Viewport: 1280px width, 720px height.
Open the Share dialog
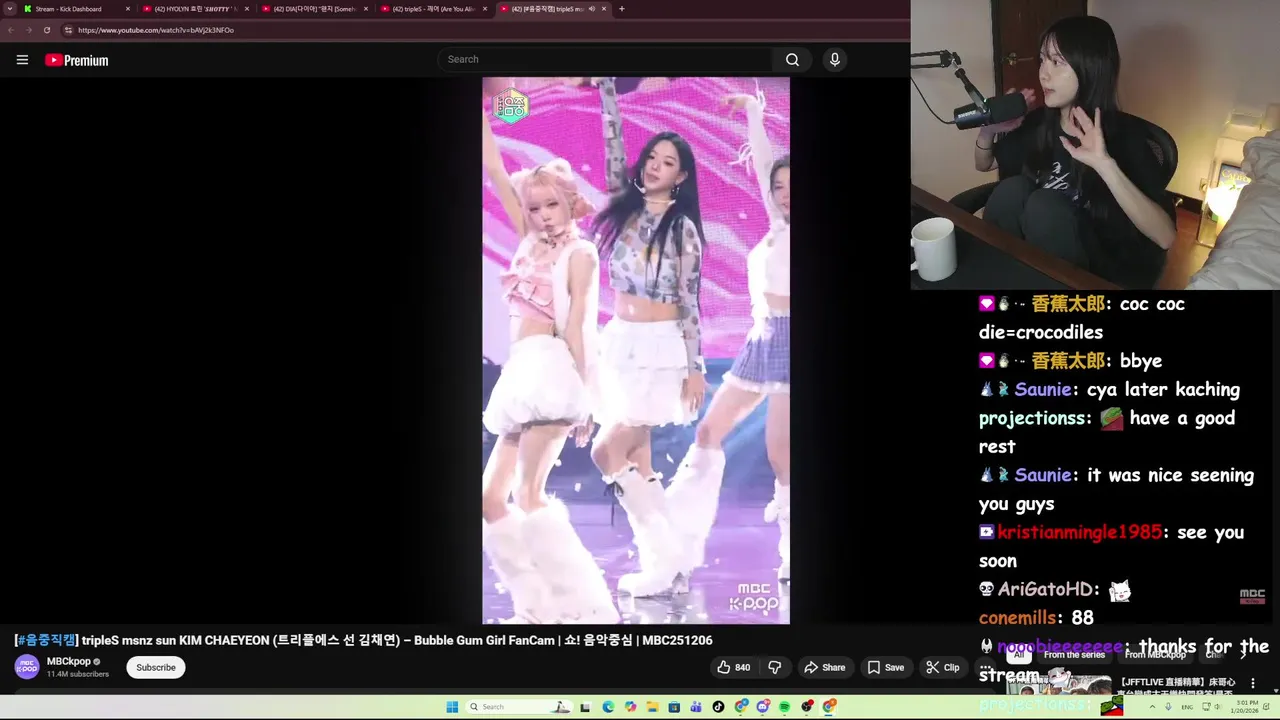825,667
